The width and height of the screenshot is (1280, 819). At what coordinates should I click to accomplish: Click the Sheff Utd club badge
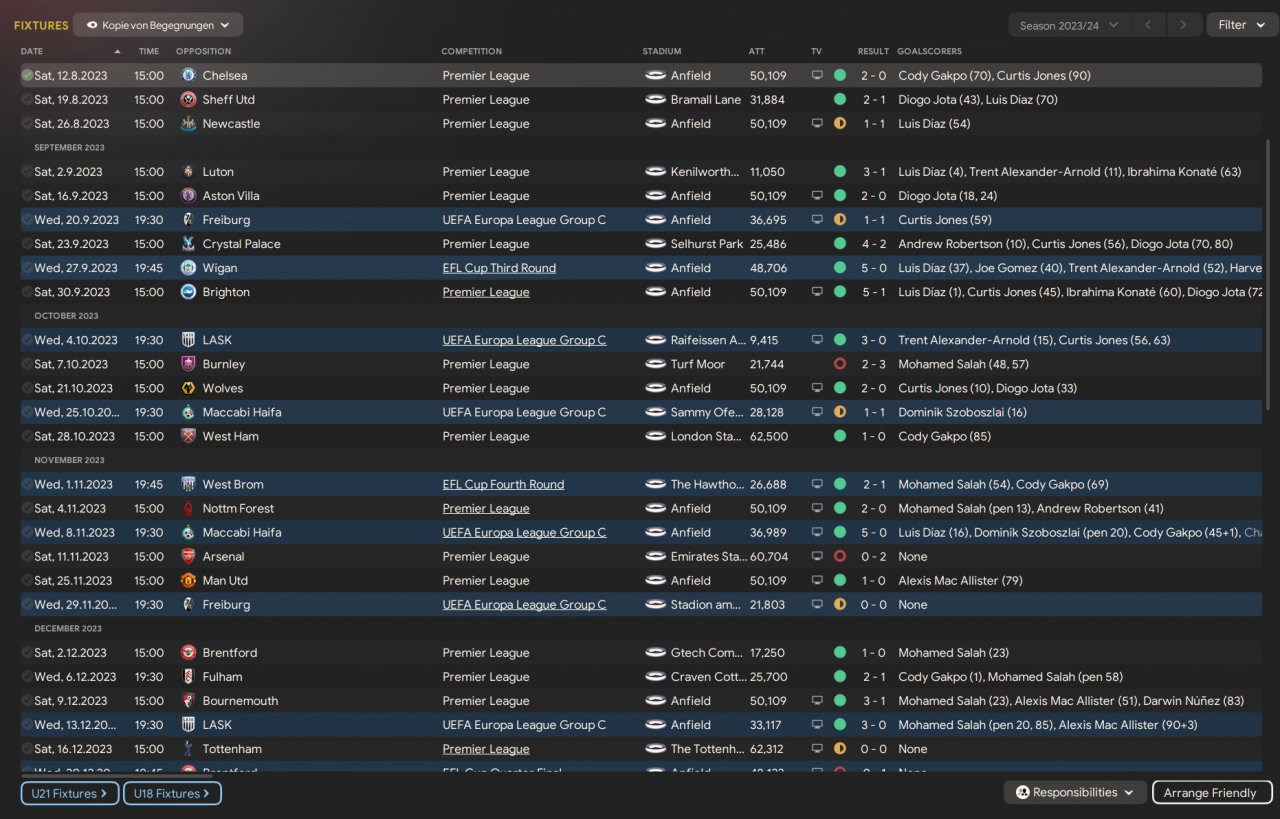click(188, 99)
